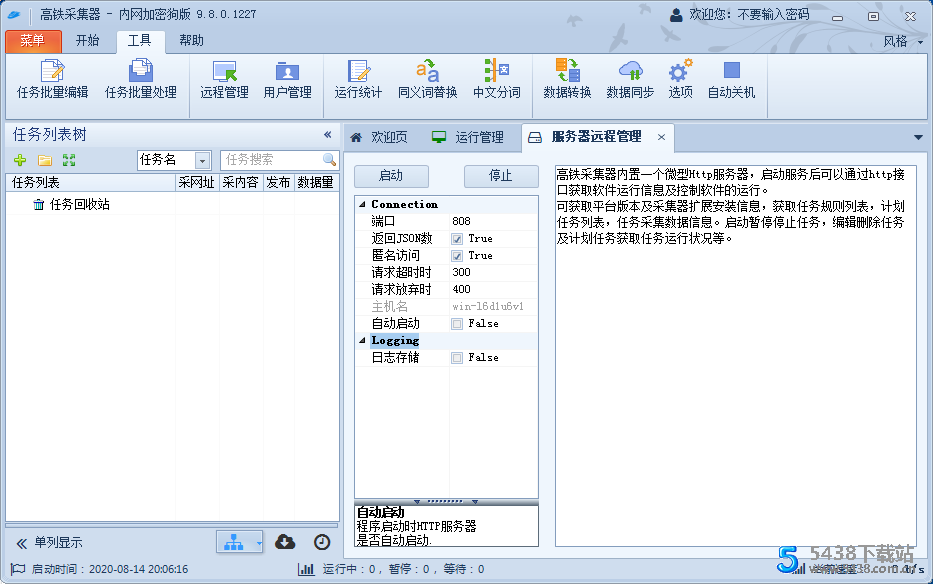Add a new task with the green plus icon
933x584 pixels.
[x=20, y=161]
